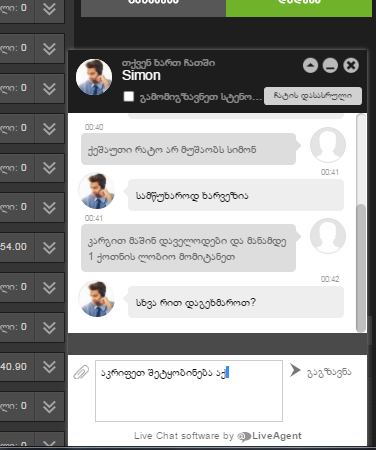Viewport: 376px width, 450px height.
Task: Click the send text label
Action: (329, 372)
